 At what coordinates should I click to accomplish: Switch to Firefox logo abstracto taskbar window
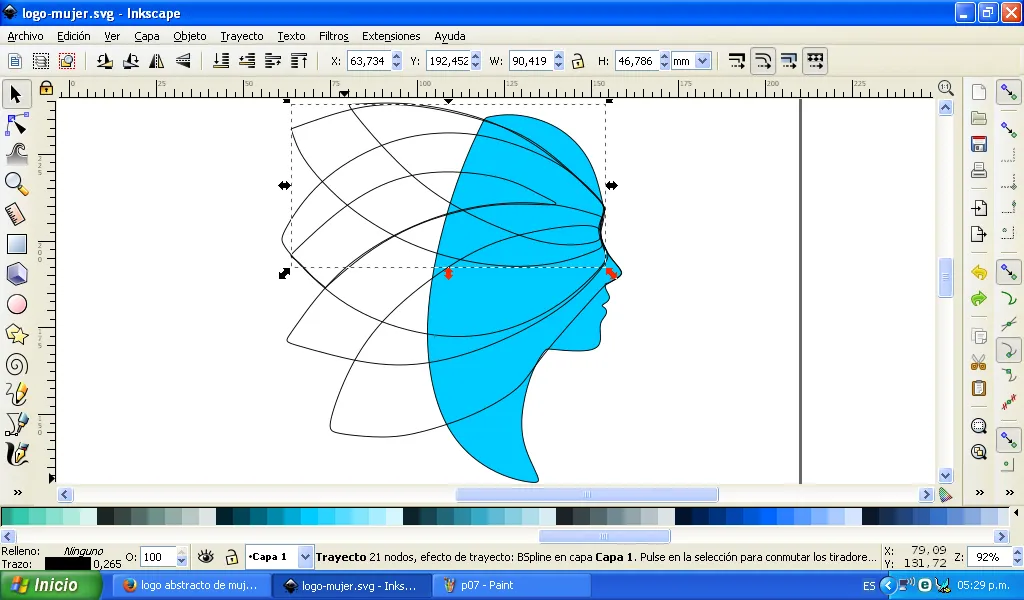pos(190,585)
